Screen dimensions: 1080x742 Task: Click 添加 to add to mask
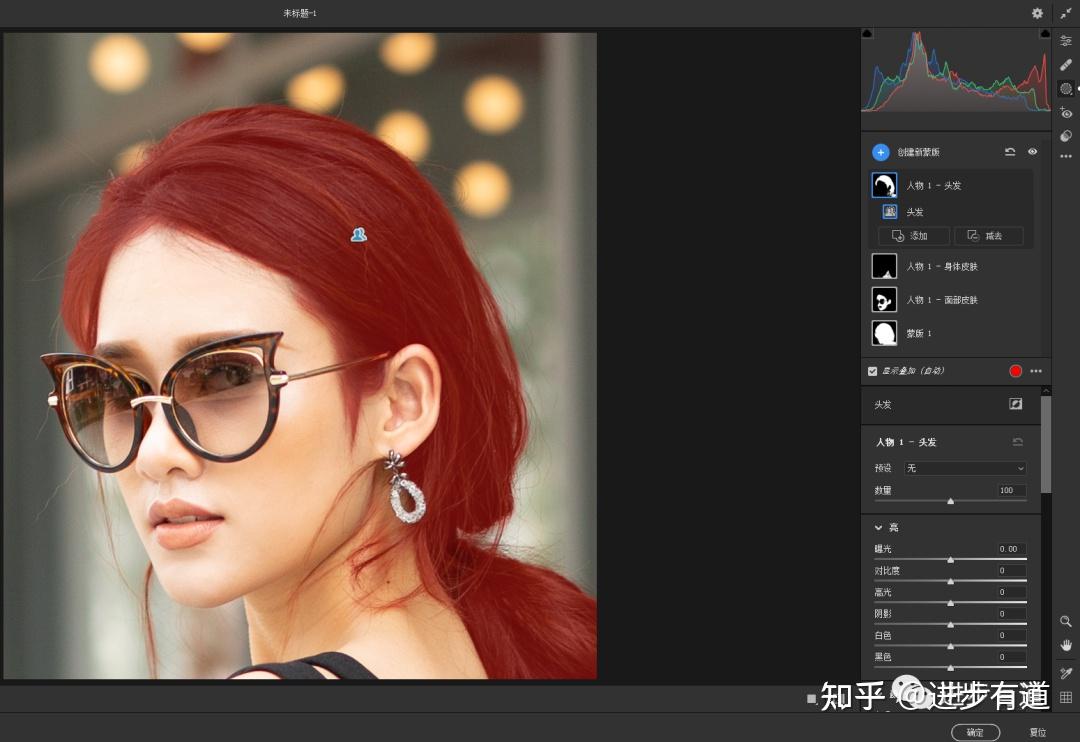(913, 236)
